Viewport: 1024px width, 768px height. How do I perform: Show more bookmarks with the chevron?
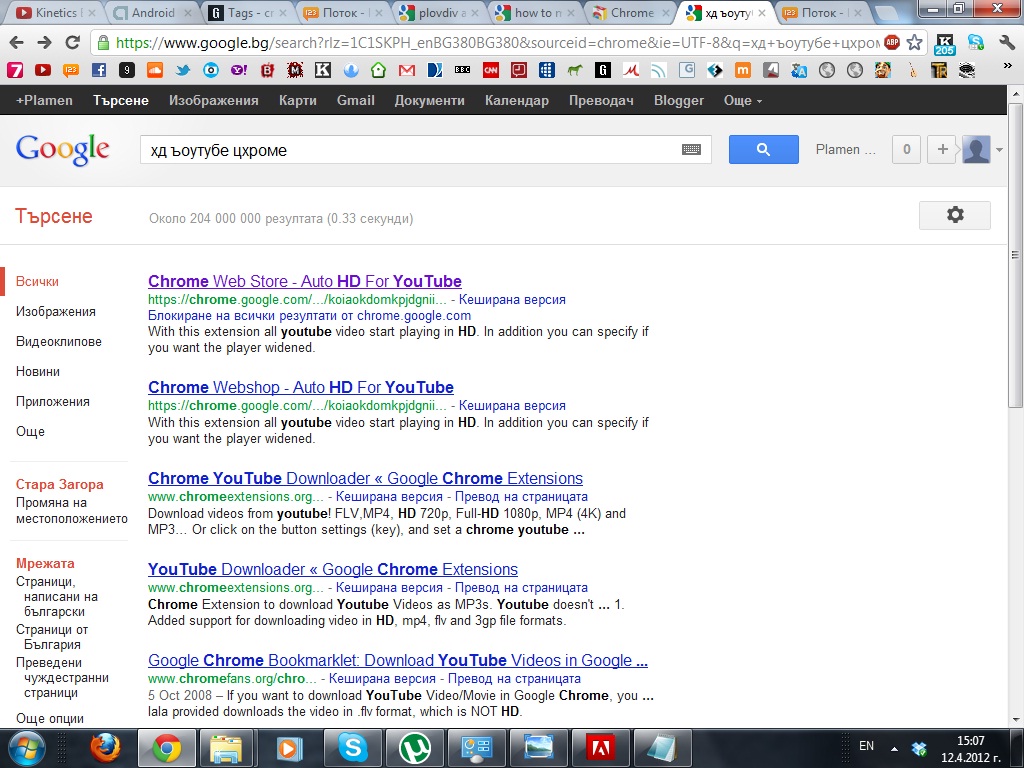pos(1007,67)
